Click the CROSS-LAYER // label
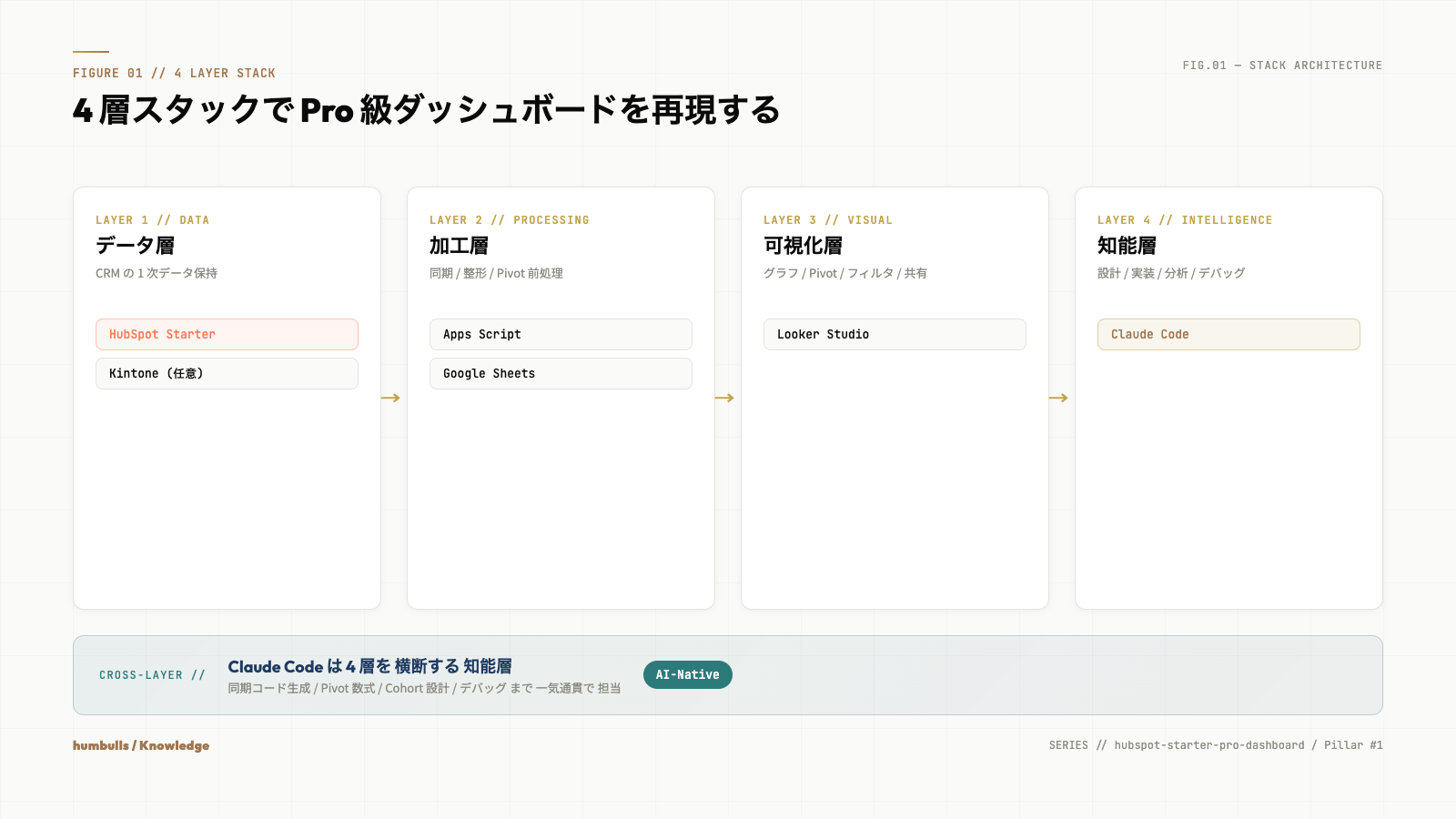The width and height of the screenshot is (1456, 819). pos(152,675)
